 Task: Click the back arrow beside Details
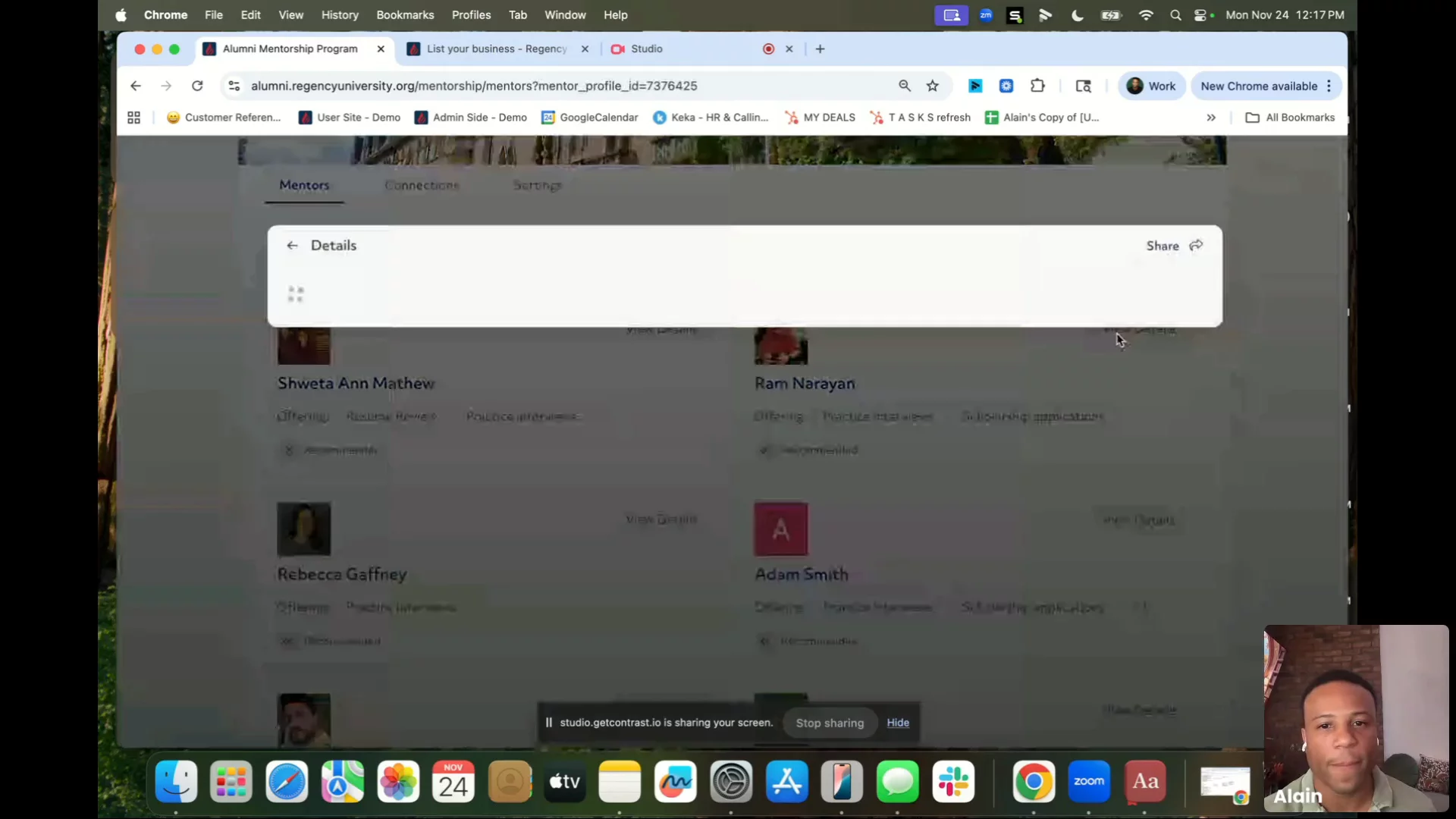[292, 246]
